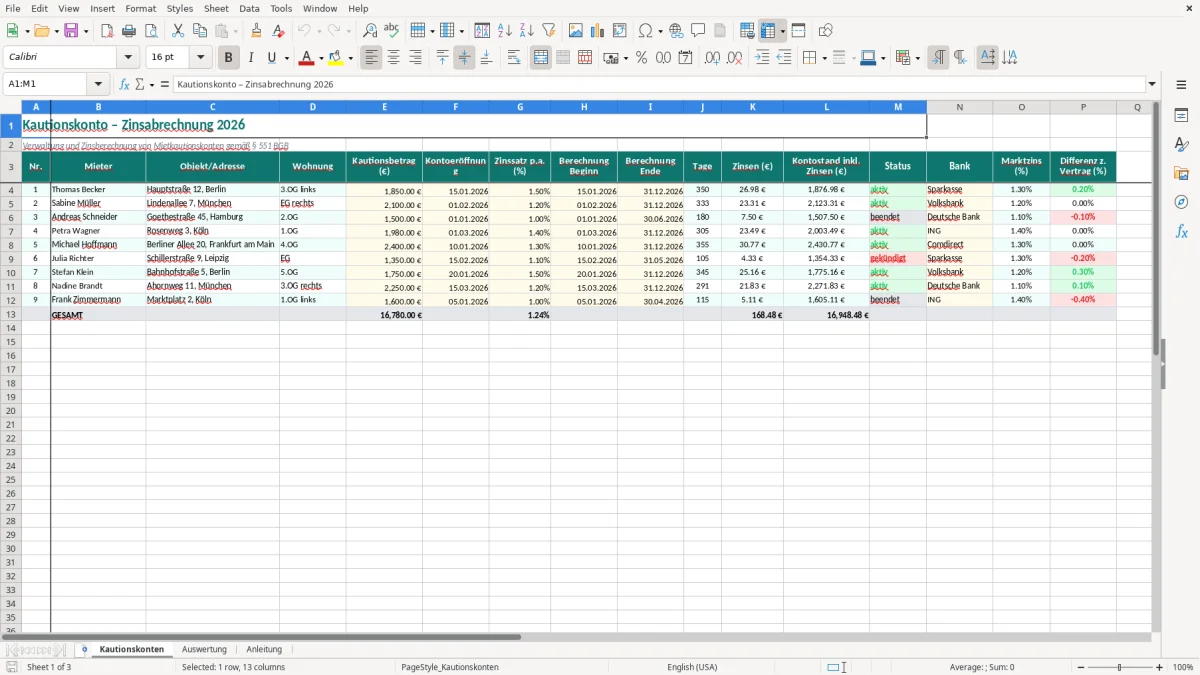Open Find & Replace tool
Viewport: 1200px width, 675px height.
(x=370, y=31)
